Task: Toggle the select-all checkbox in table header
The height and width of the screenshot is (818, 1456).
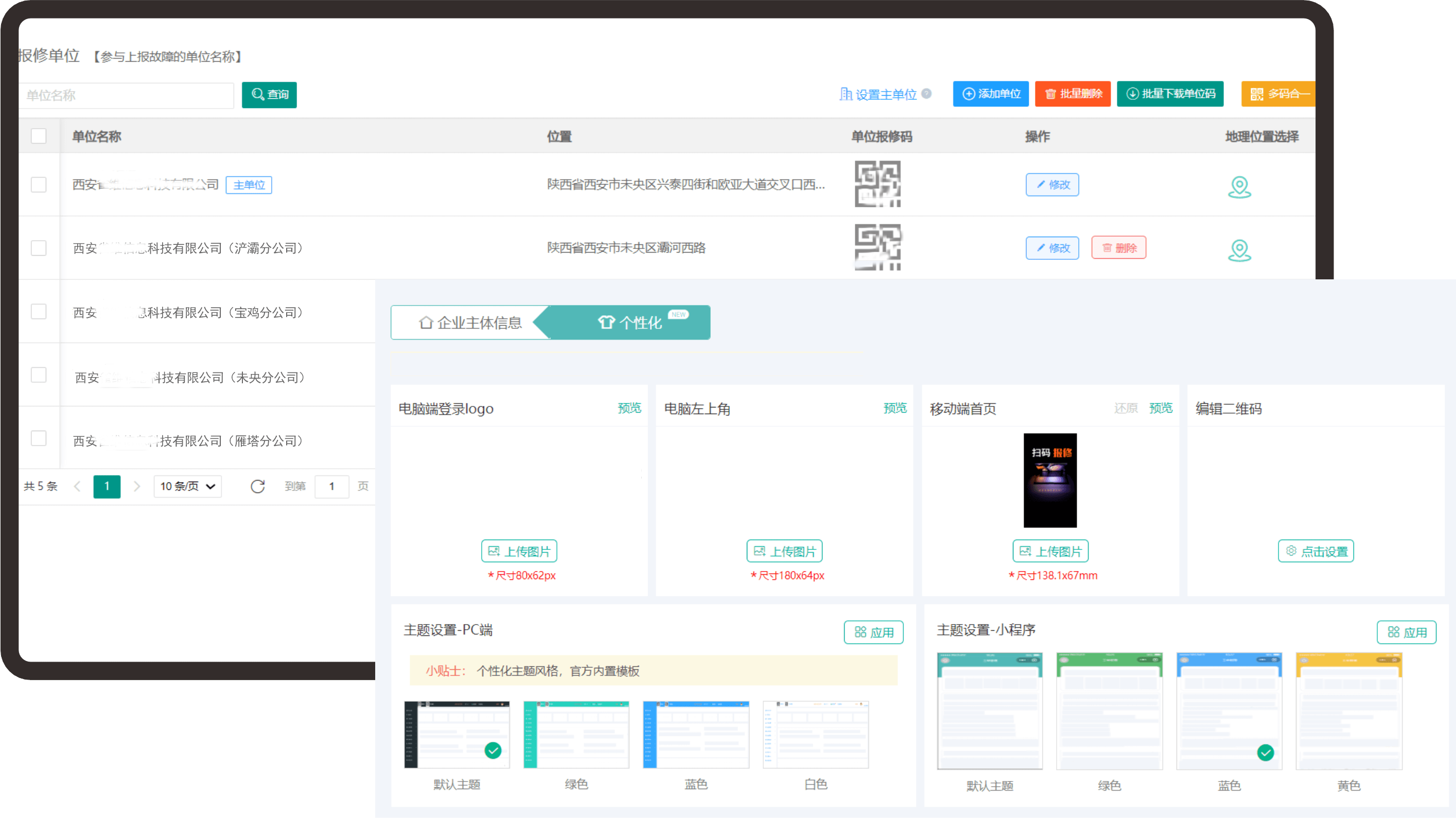Action: pyautogui.click(x=39, y=136)
